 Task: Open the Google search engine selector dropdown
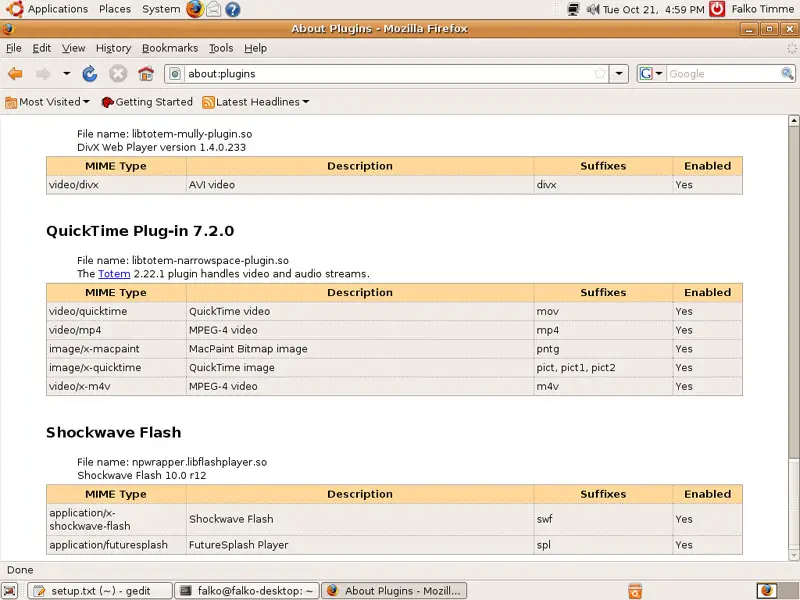(651, 74)
